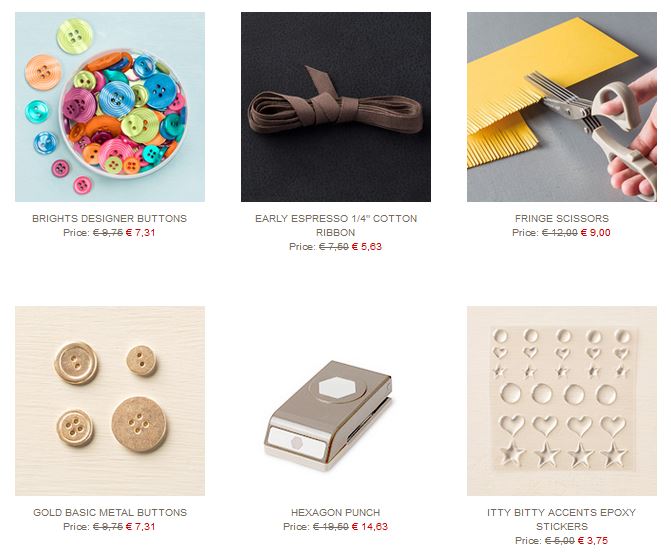Open the Gold Basic Metal Buttons image
Image resolution: width=671 pixels, height=553 pixels.
(x=110, y=401)
